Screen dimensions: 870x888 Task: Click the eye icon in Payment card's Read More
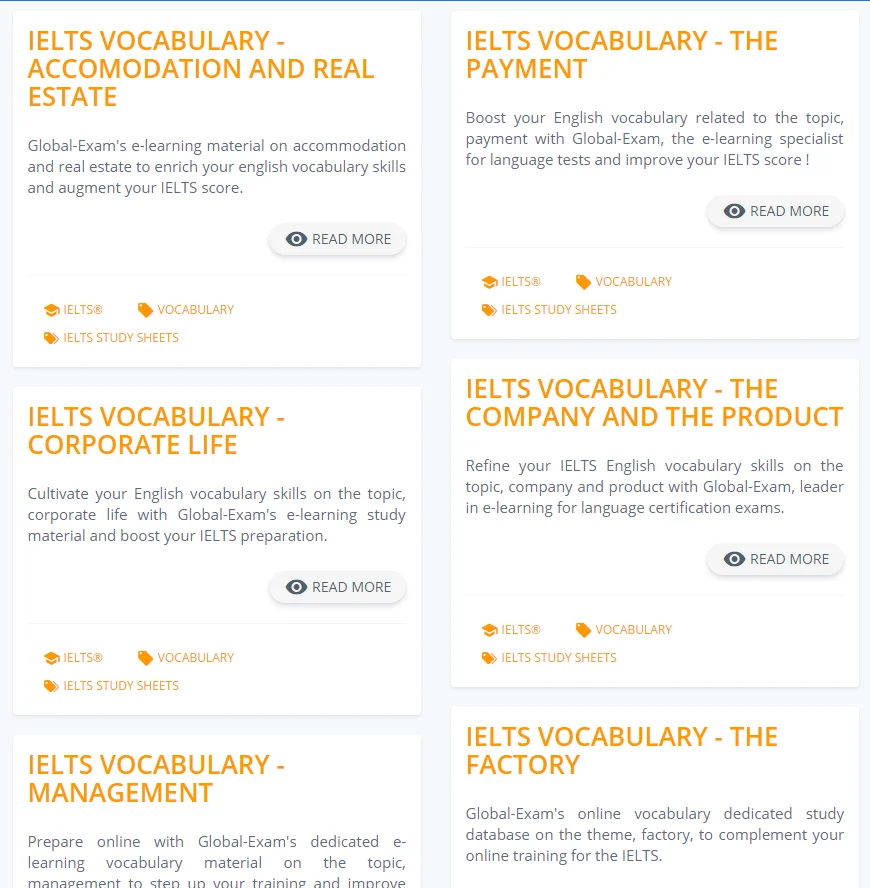click(734, 211)
